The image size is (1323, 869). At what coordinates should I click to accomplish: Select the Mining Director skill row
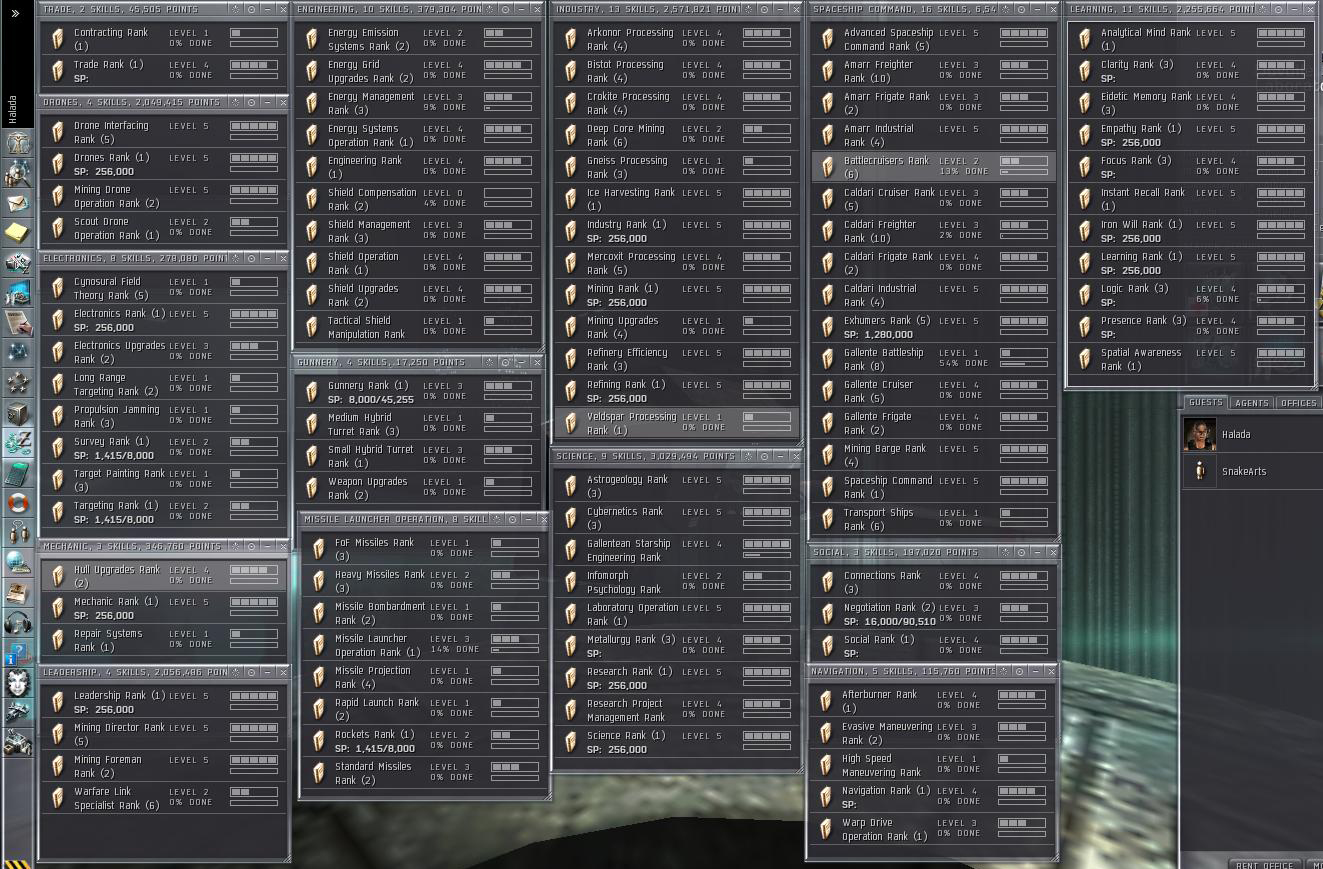[164, 734]
